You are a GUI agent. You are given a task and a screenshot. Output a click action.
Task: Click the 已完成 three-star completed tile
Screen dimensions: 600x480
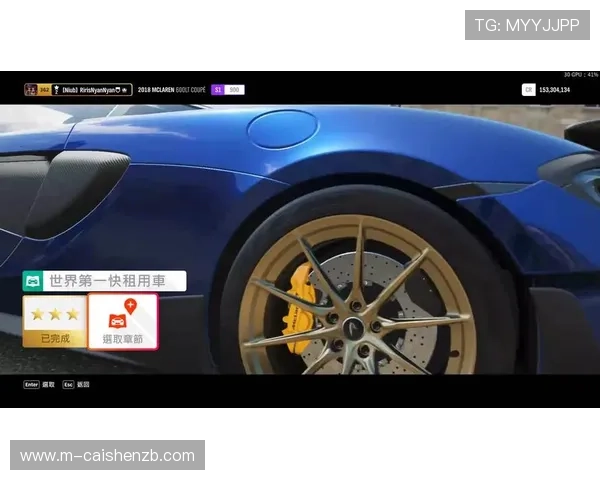point(55,322)
